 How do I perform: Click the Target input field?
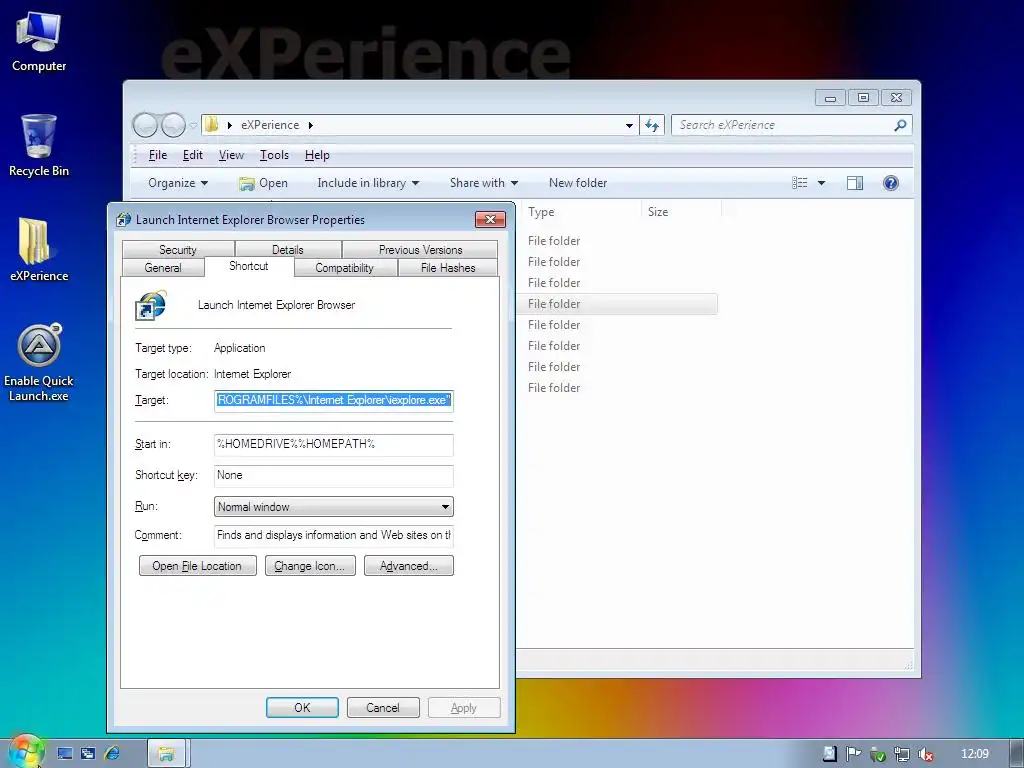[334, 400]
